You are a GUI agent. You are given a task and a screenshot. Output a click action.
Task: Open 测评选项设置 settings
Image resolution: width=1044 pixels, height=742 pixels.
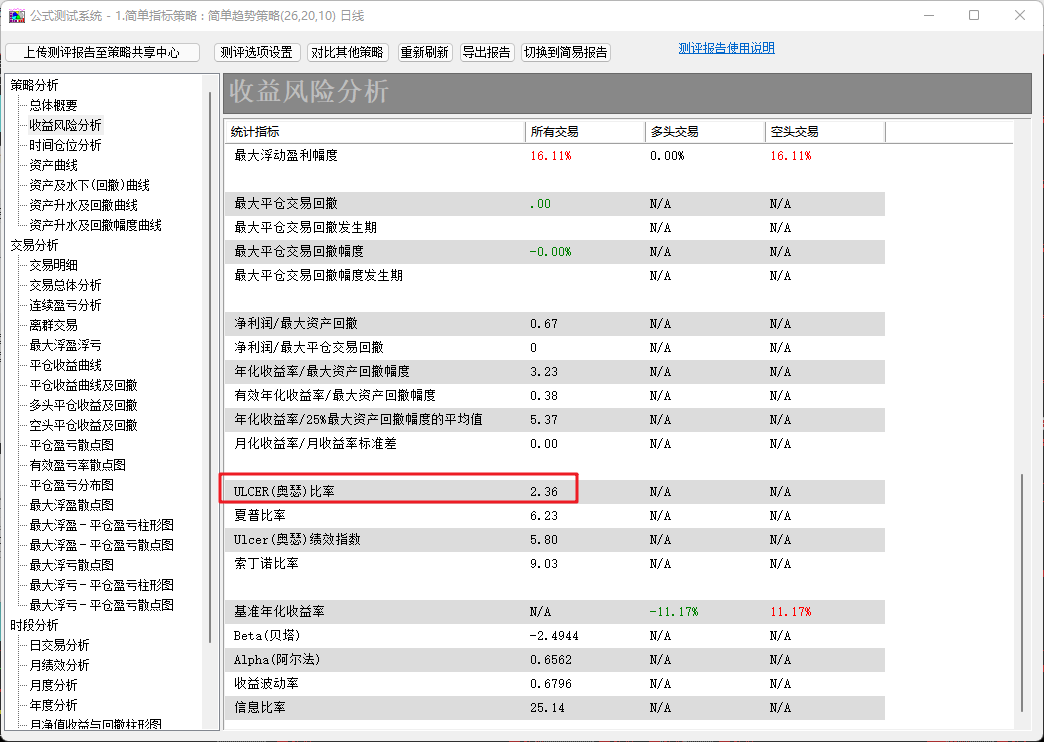pos(257,52)
